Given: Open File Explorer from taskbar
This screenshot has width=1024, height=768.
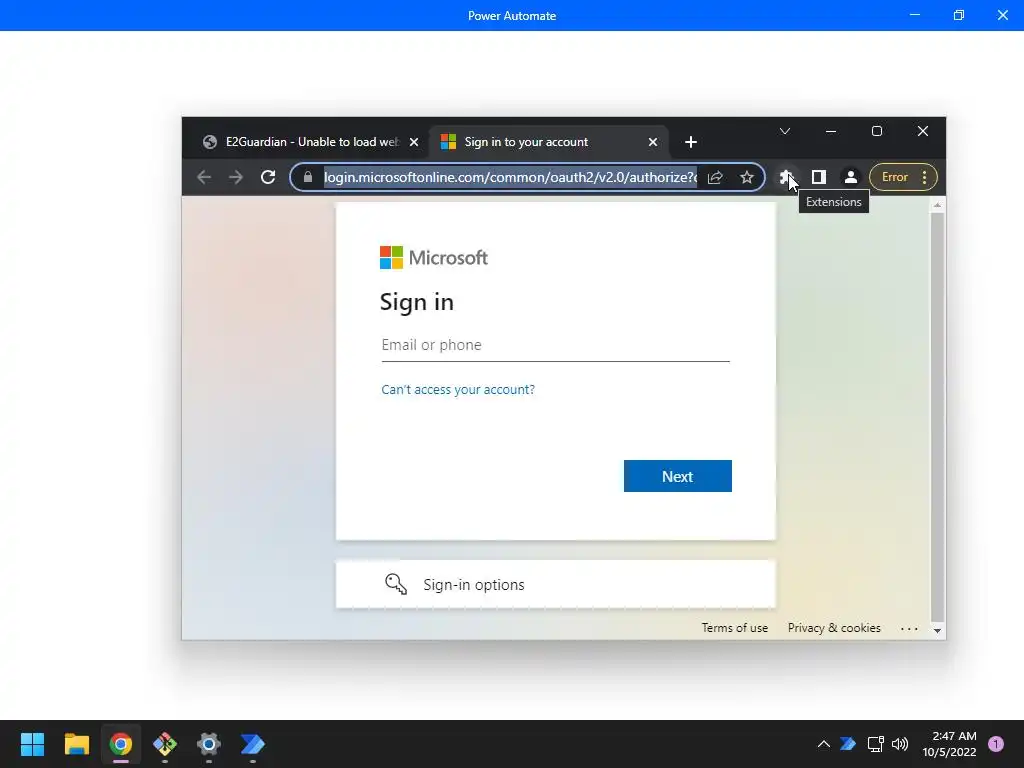Looking at the screenshot, I should click(x=76, y=744).
